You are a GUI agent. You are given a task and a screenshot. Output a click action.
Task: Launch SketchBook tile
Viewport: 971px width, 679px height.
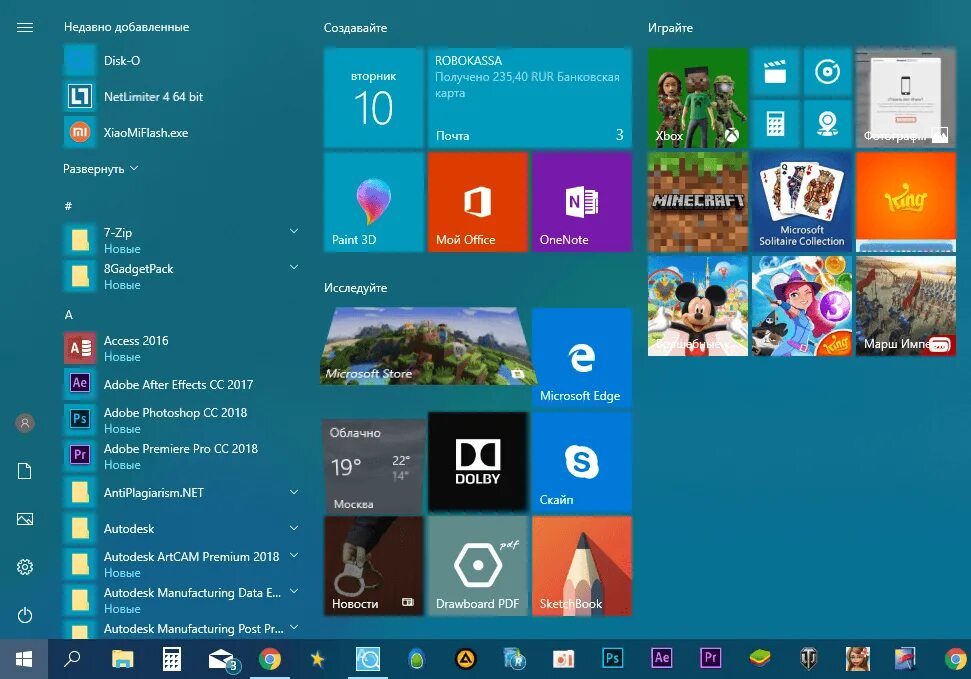coord(581,566)
